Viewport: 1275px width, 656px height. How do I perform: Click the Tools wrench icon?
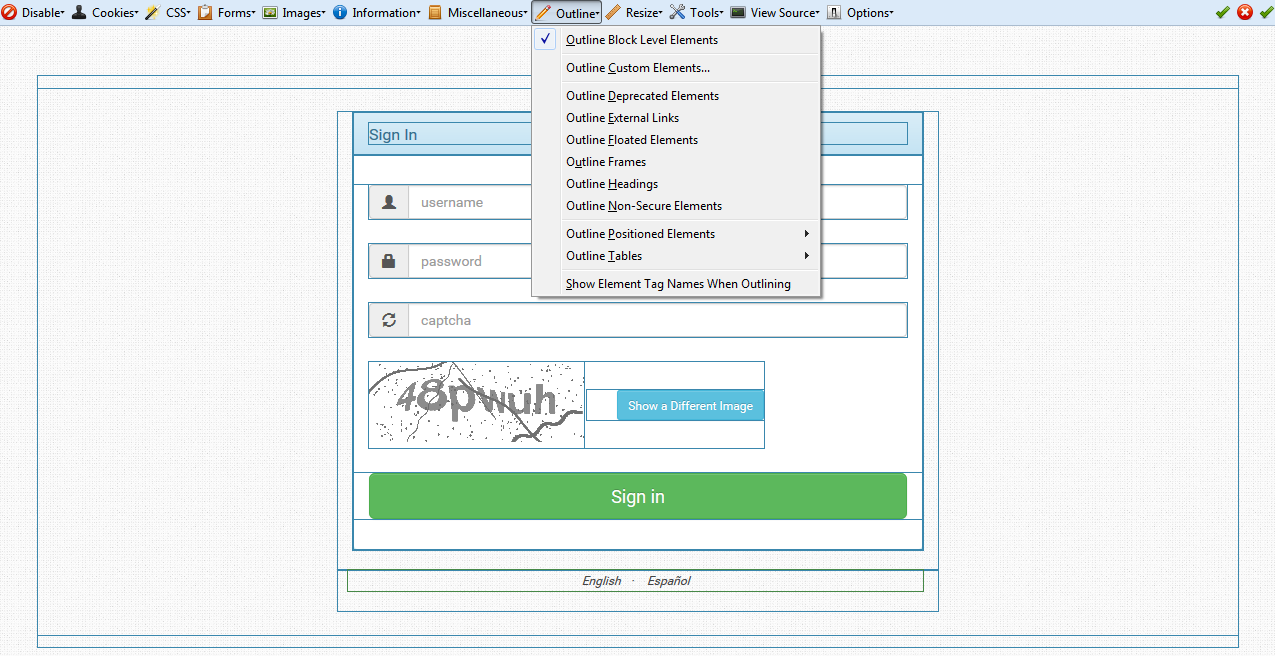point(677,13)
